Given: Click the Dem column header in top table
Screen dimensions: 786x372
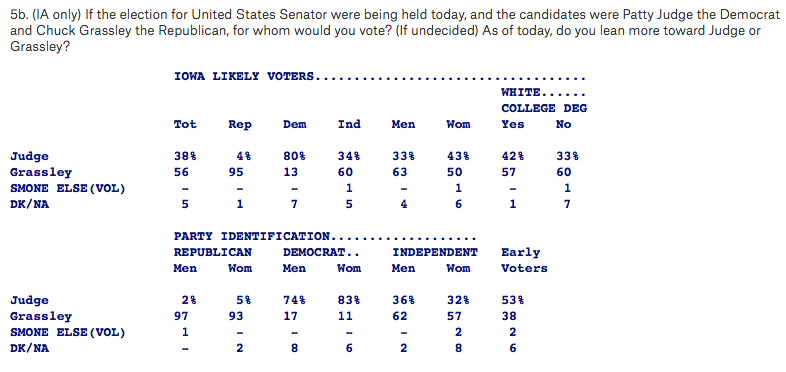Looking at the screenshot, I should point(294,124).
